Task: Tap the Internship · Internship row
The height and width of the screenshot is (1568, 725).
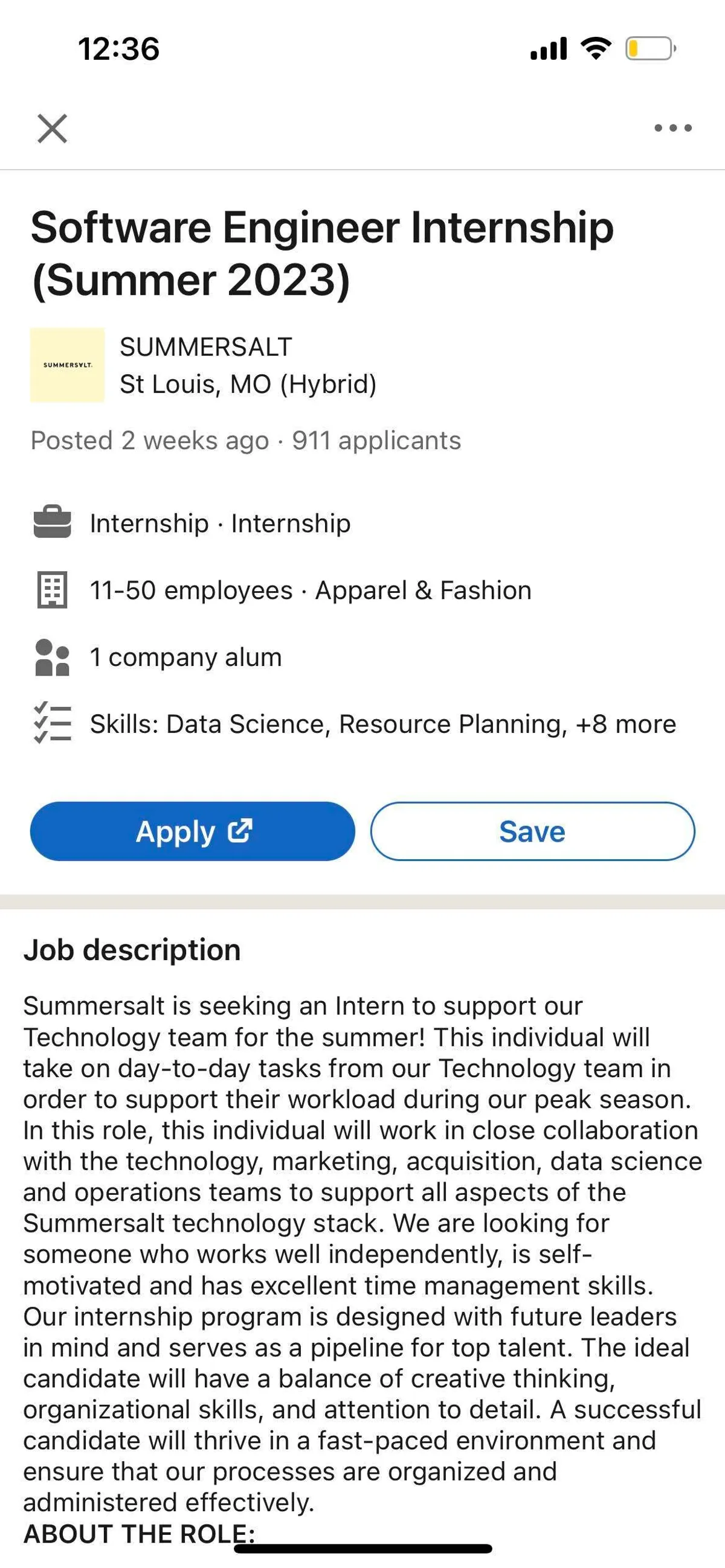Action: click(220, 523)
